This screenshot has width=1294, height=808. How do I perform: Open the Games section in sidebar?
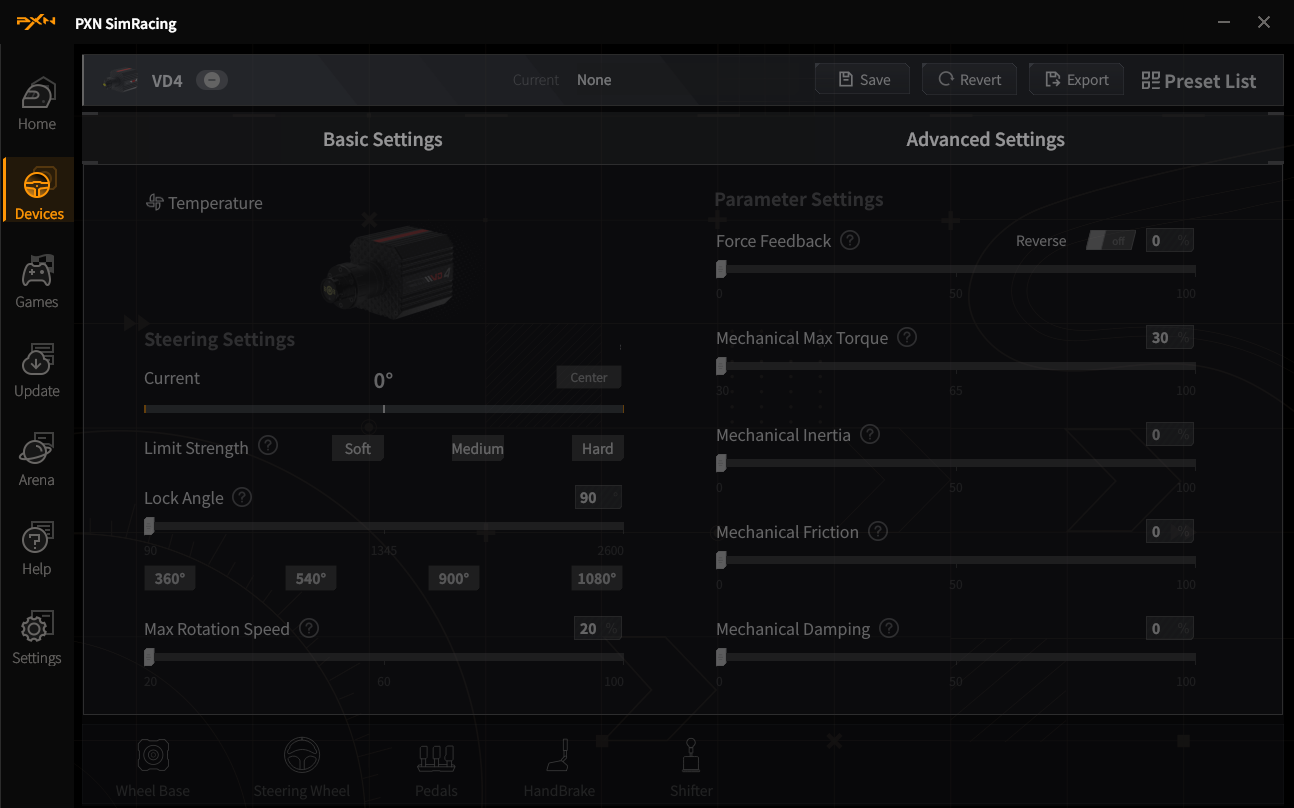coord(37,281)
